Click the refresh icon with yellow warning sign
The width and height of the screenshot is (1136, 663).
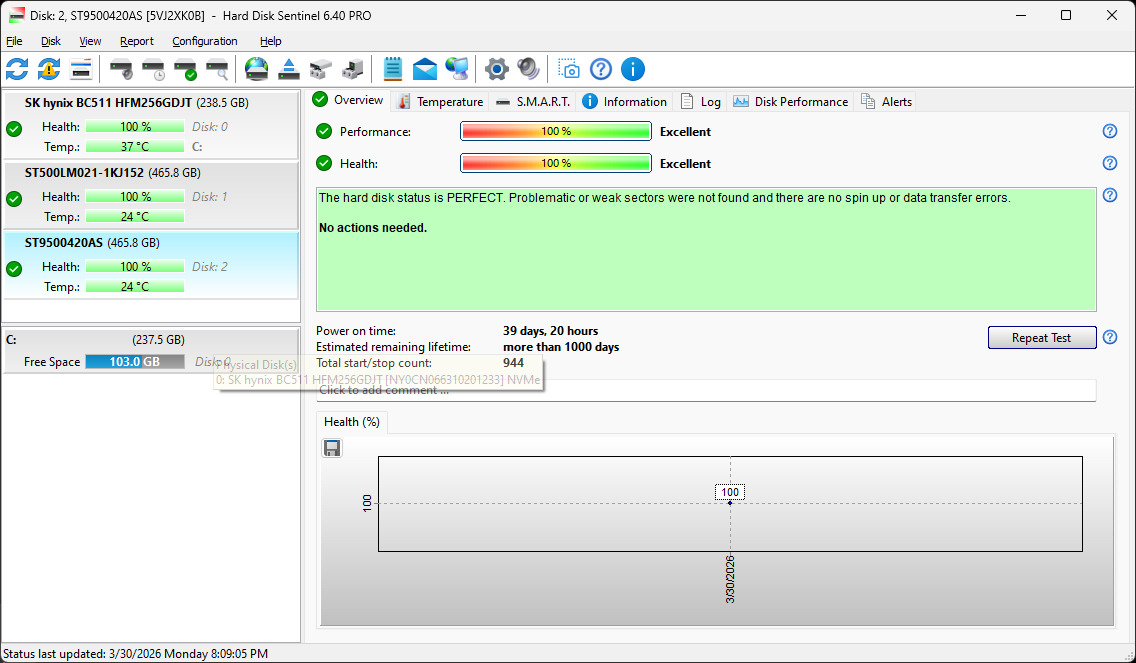pyautogui.click(x=49, y=70)
